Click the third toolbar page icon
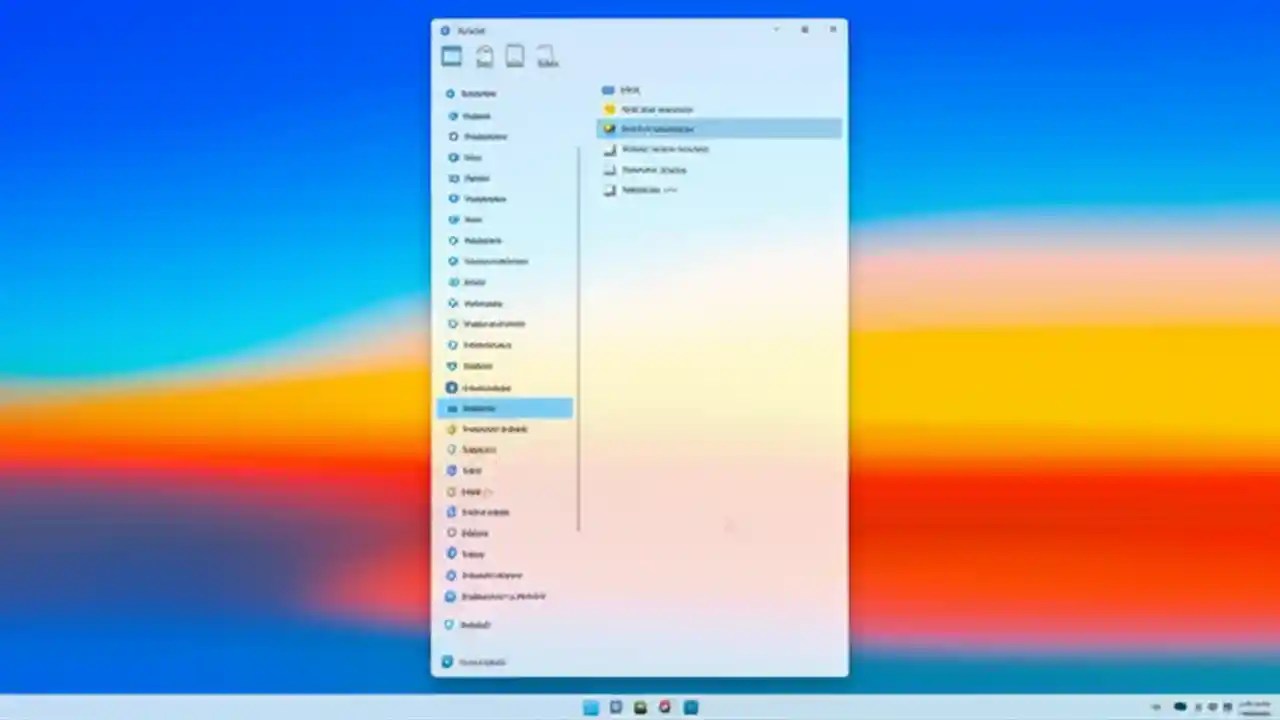The height and width of the screenshot is (720, 1280). 514,55
